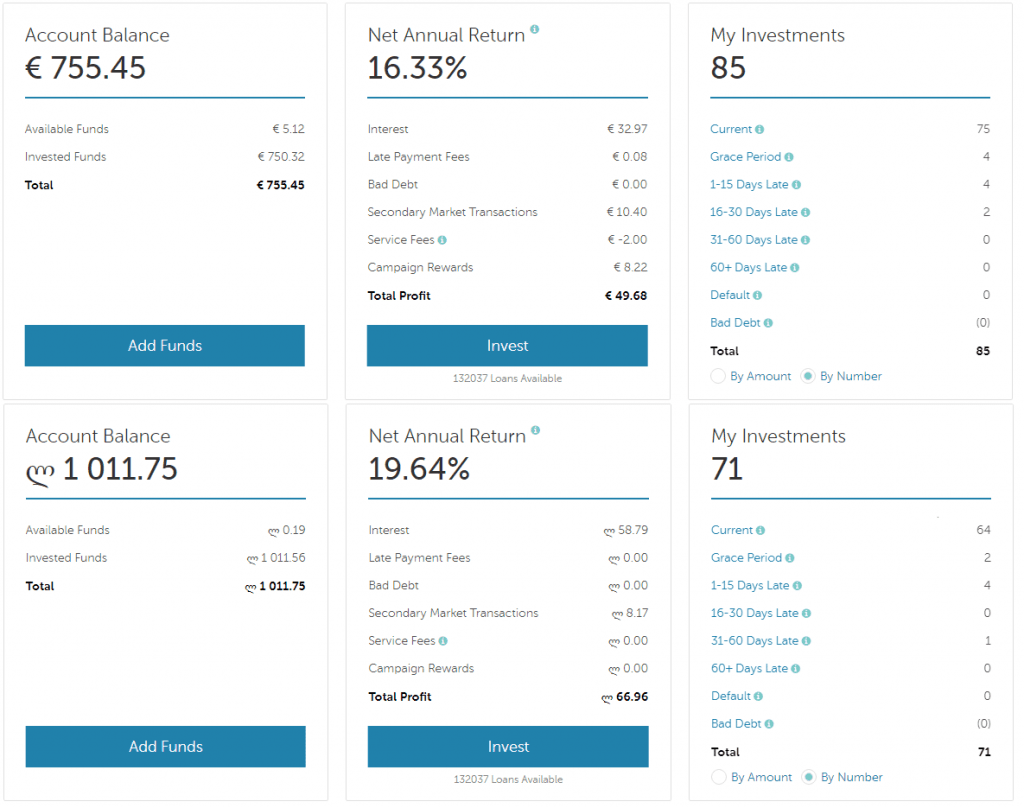1024x808 pixels.
Task: Click Bad Debt info icon in 85-investments panel
Action: [x=768, y=323]
